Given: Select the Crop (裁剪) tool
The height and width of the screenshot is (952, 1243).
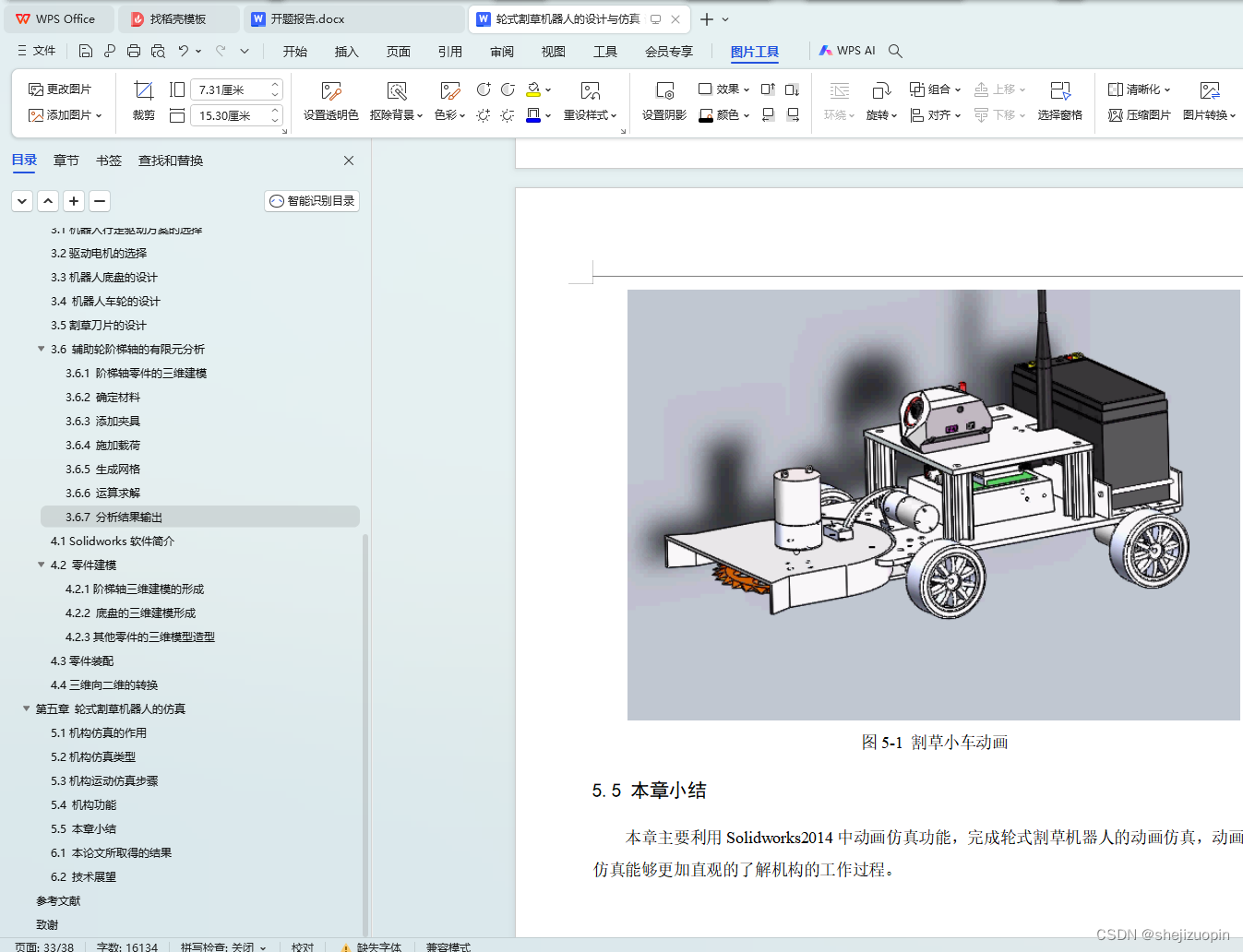Looking at the screenshot, I should (143, 101).
